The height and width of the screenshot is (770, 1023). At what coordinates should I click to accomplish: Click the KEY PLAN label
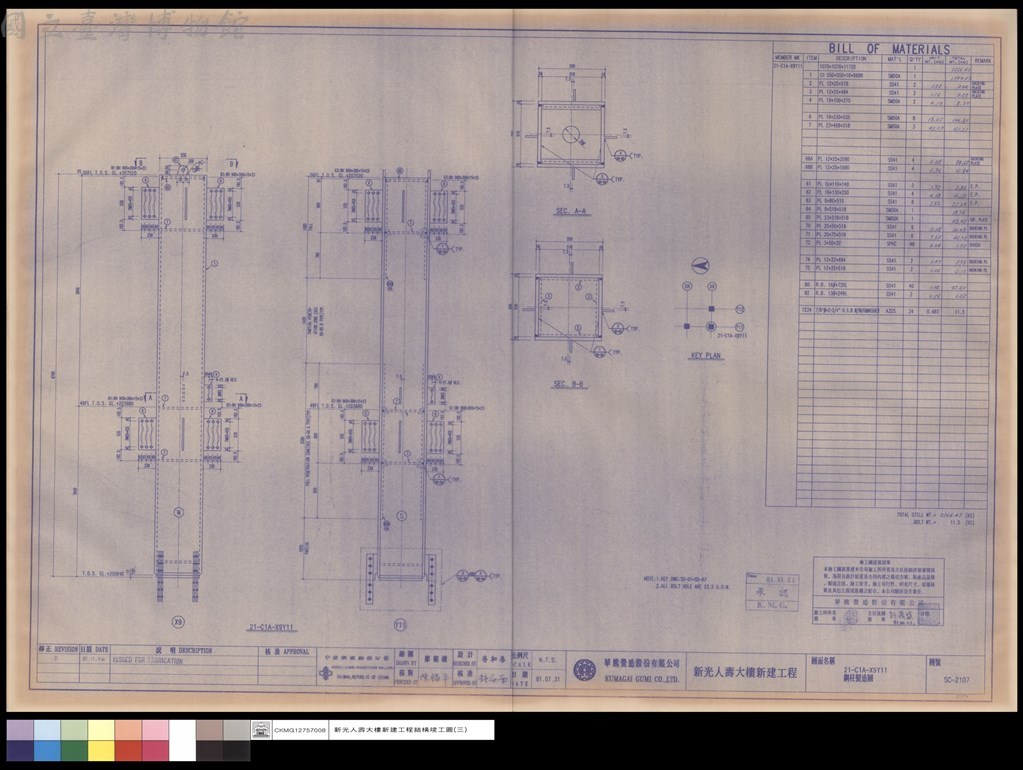[x=705, y=356]
